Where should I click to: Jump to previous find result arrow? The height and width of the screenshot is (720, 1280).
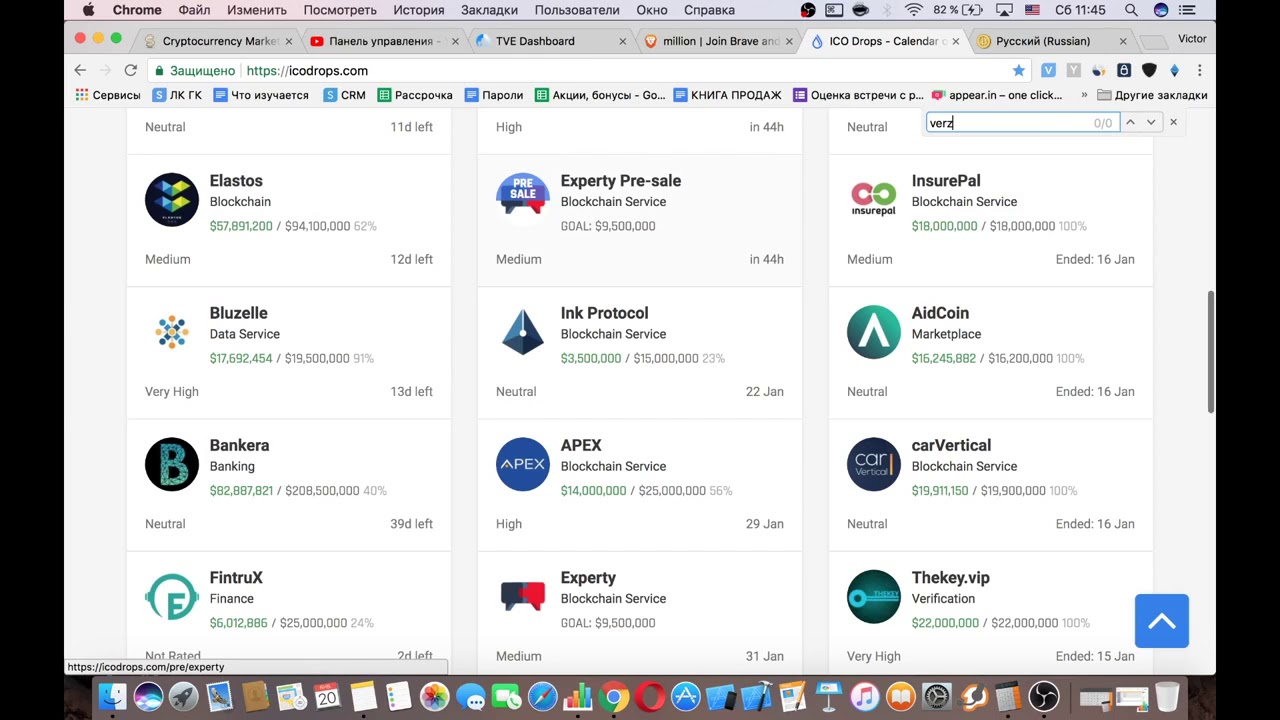pos(1130,122)
